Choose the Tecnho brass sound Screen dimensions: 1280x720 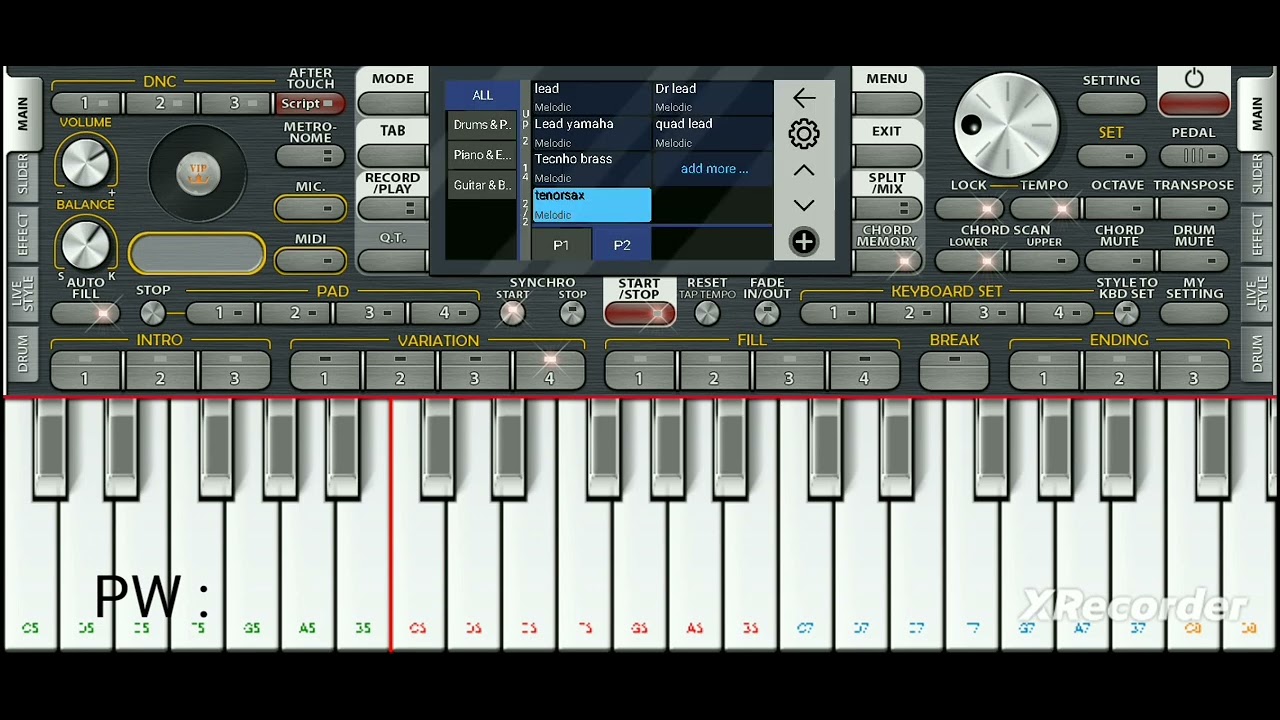[x=591, y=168]
